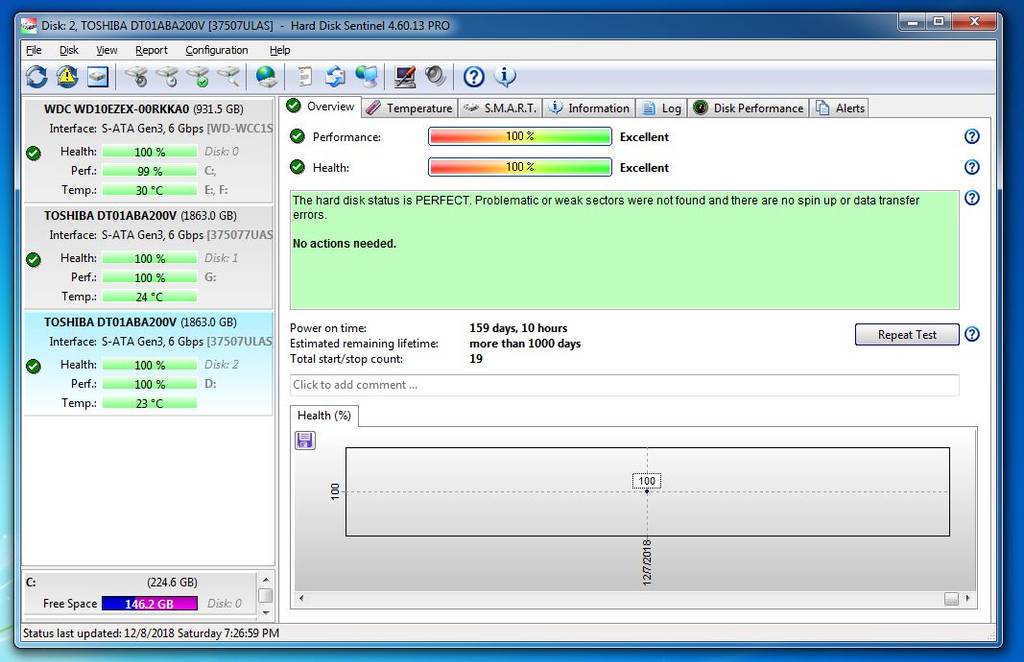This screenshot has height=662, width=1024.
Task: Click the globe over disk toolbar icon
Action: click(266, 76)
